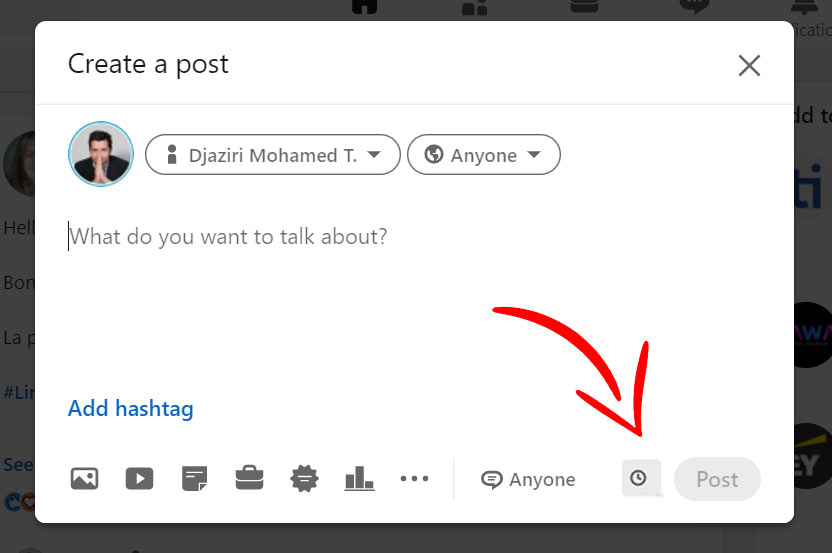The image size is (832, 553).
Task: Close the Create a post dialog
Action: 749,66
